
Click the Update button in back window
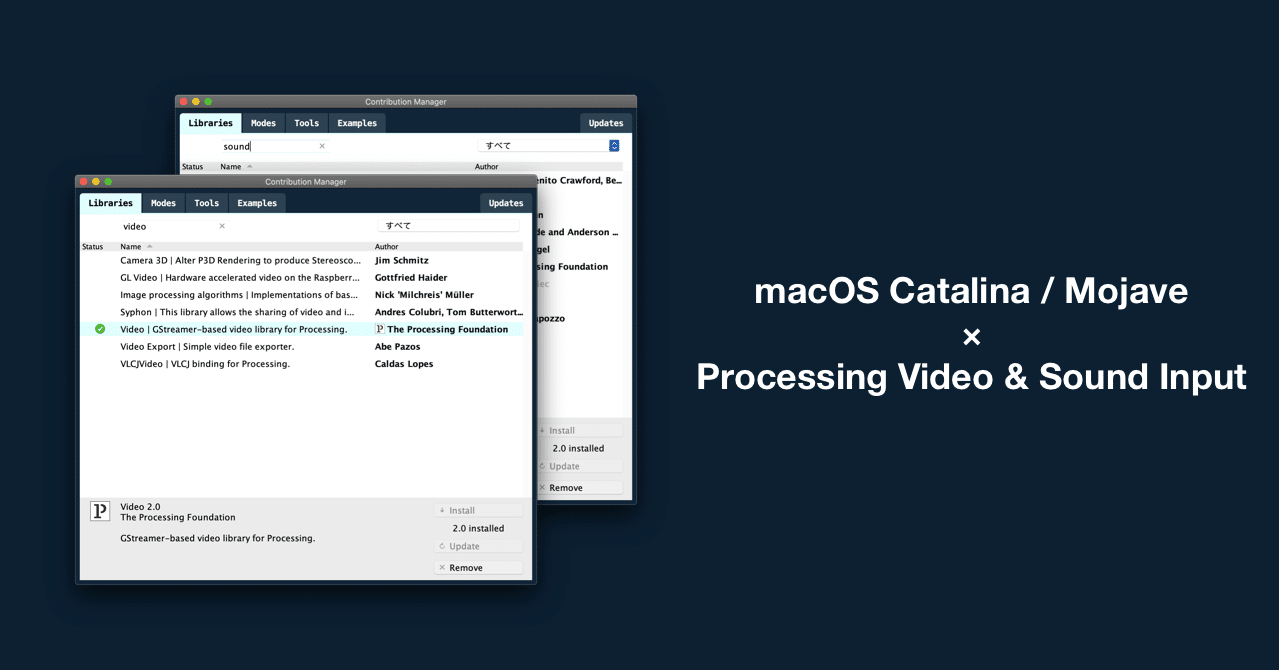point(579,466)
